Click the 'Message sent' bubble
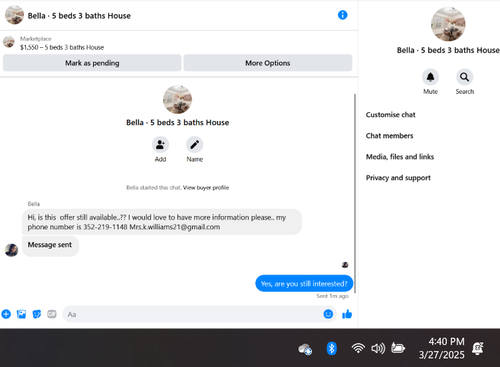Screen dimensions: 500x367 [50, 246]
